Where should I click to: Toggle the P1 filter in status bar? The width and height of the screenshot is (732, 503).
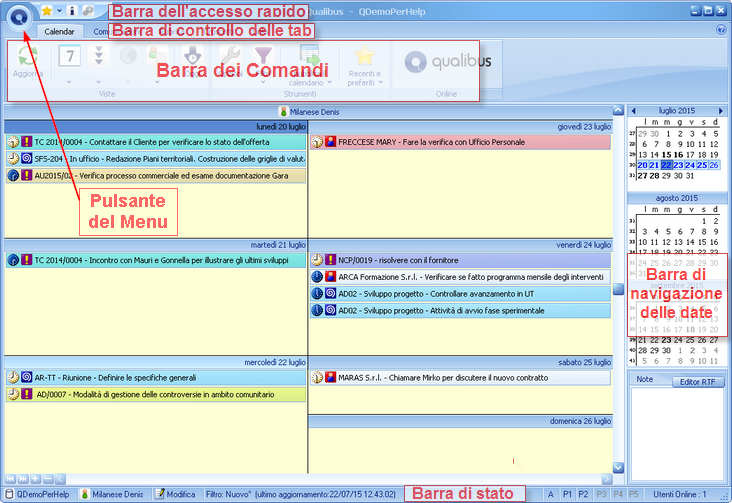(567, 494)
